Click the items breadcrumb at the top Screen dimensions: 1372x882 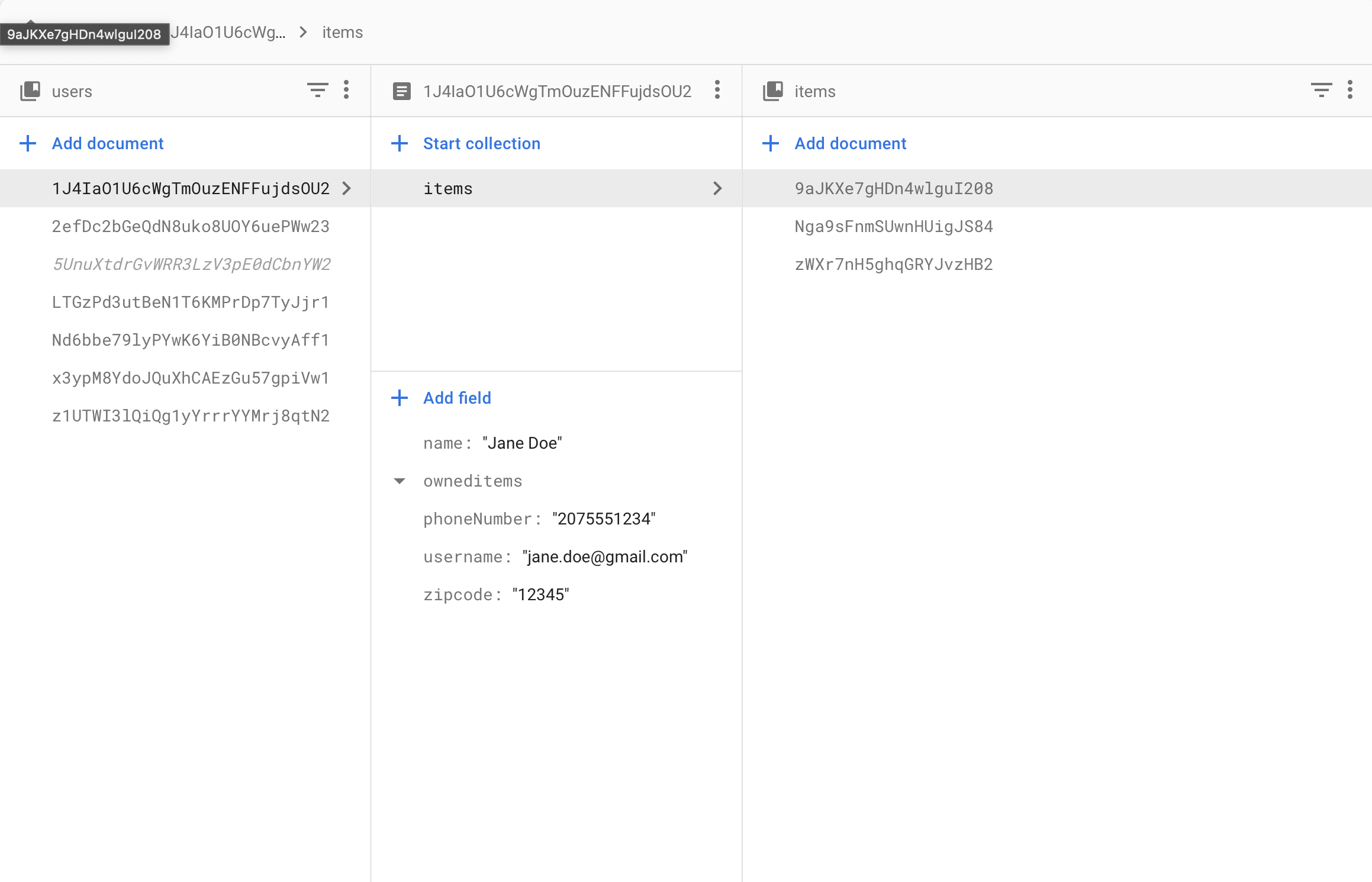click(x=342, y=33)
